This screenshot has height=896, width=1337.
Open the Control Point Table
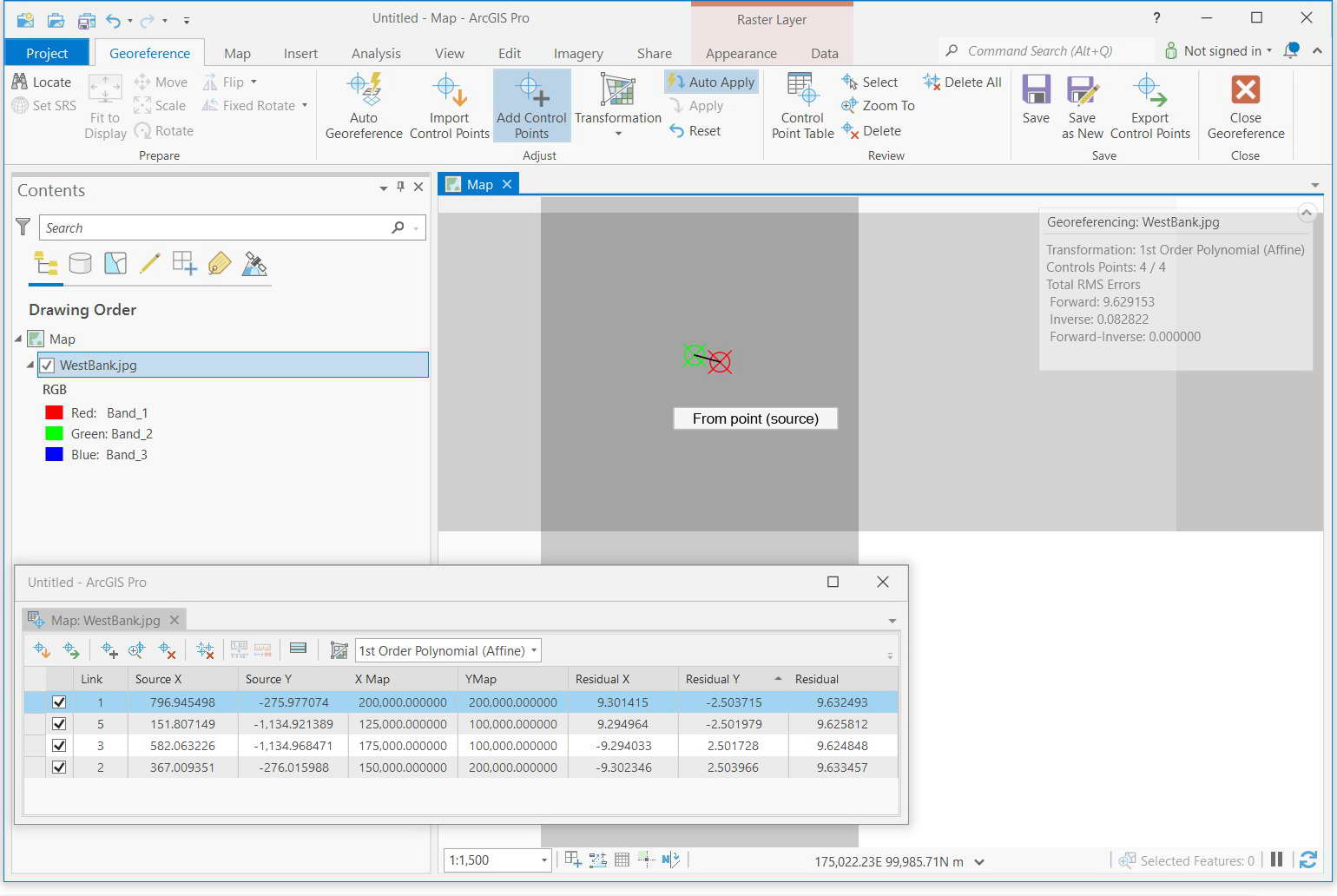pyautogui.click(x=802, y=106)
